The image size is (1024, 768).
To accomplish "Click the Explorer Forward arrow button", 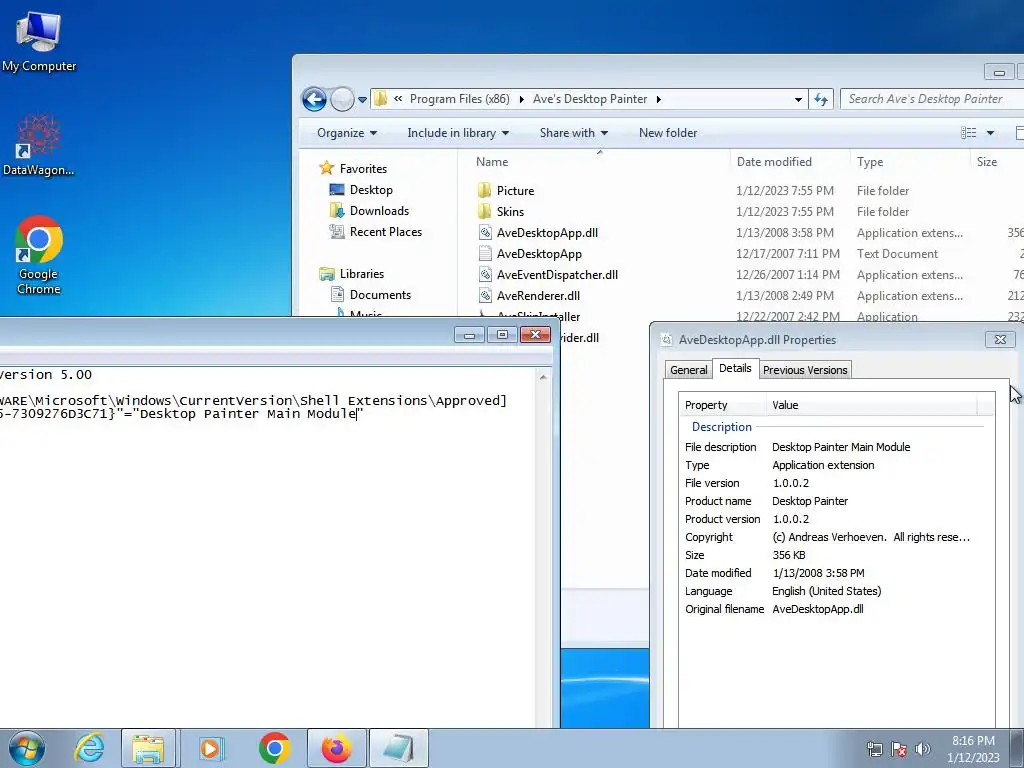I will point(342,99).
